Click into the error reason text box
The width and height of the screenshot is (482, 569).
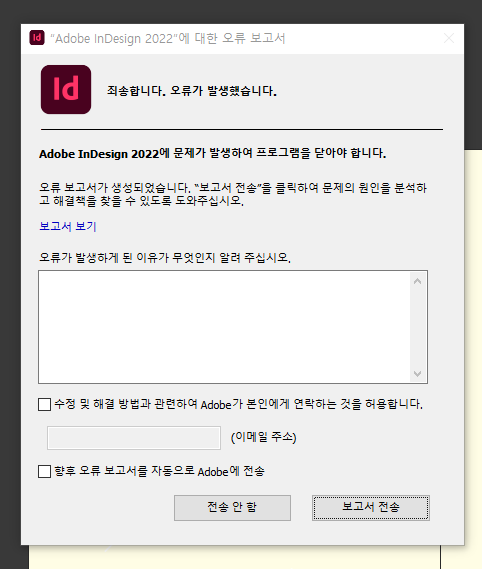224,327
